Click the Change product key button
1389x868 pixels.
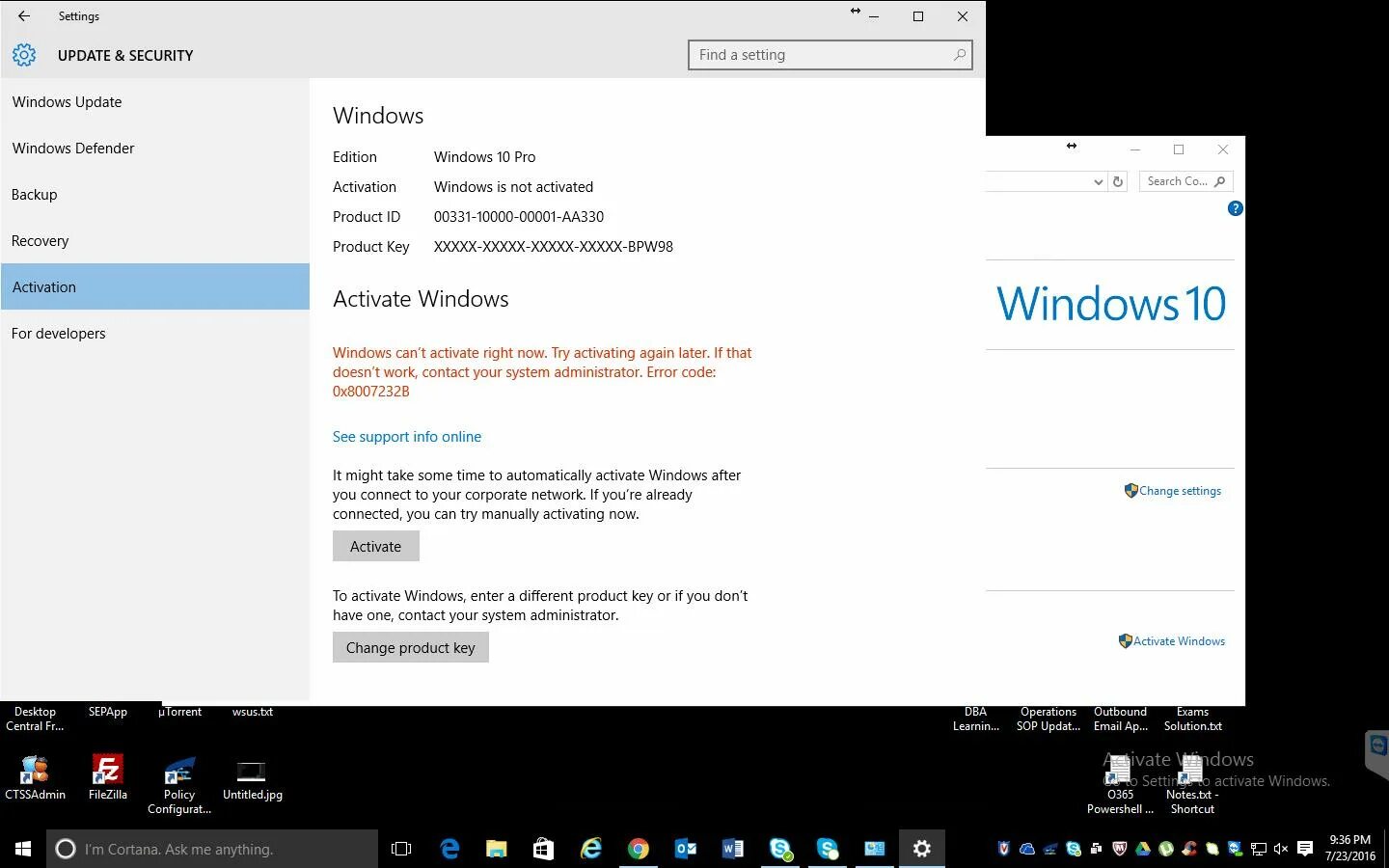tap(411, 647)
